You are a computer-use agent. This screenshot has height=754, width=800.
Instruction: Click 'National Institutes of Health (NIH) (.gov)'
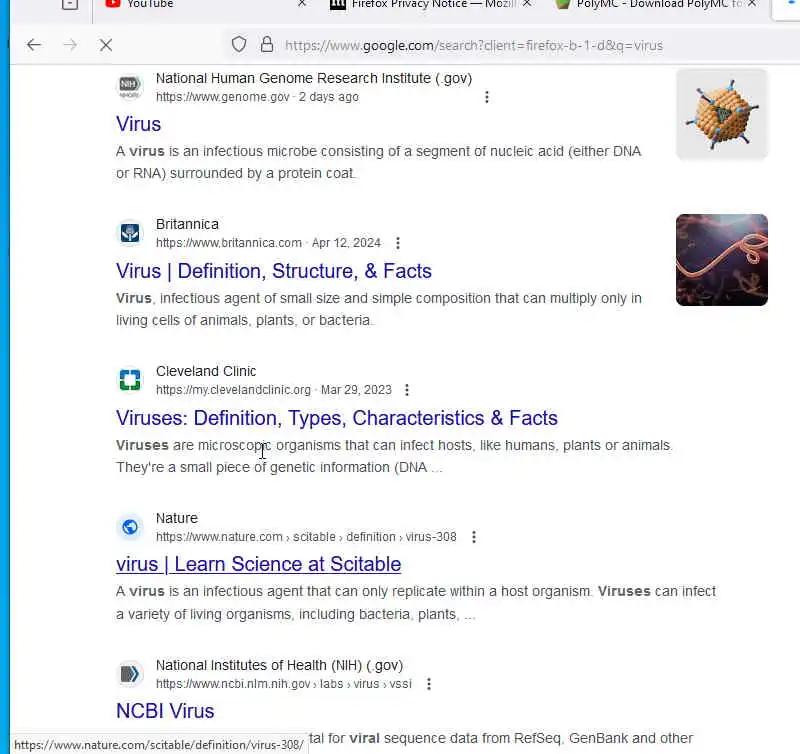click(x=280, y=665)
